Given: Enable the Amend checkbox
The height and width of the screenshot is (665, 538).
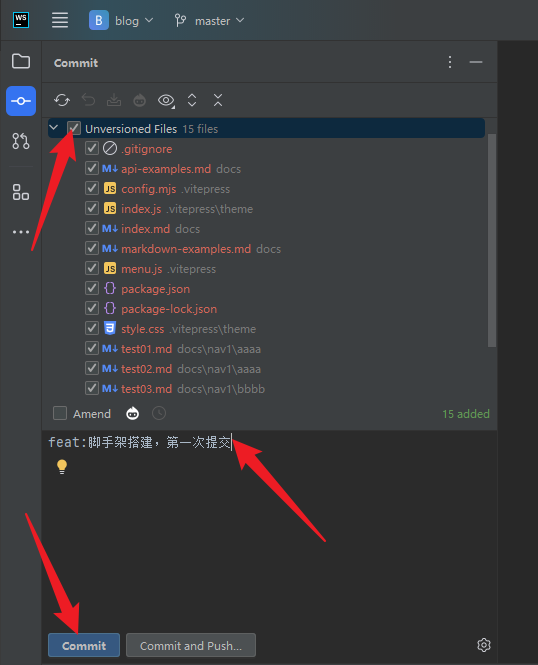Looking at the screenshot, I should [x=60, y=413].
